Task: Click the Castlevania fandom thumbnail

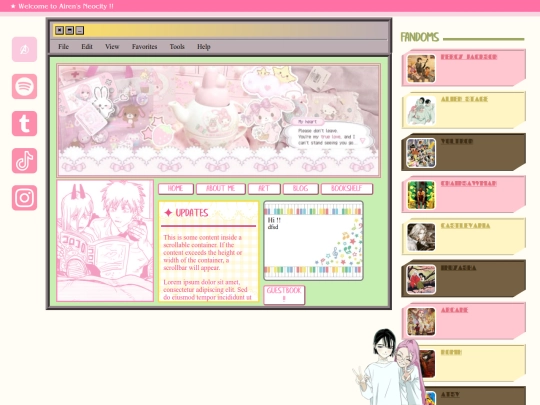Action: point(421,238)
